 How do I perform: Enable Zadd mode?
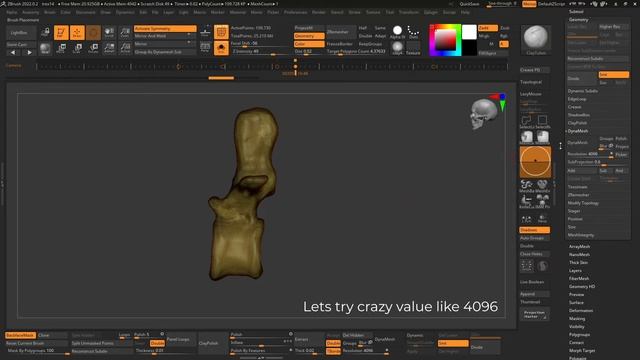pyautogui.click(x=488, y=28)
